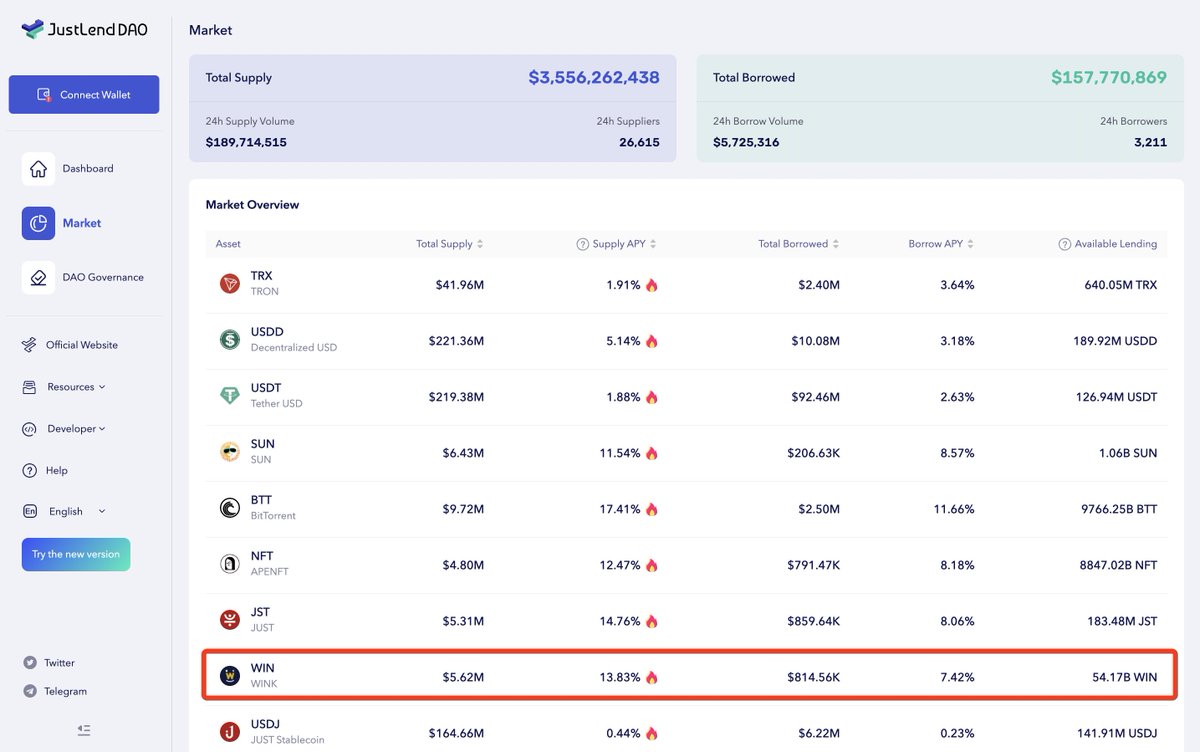Click the Twitter bird icon

[x=30, y=663]
